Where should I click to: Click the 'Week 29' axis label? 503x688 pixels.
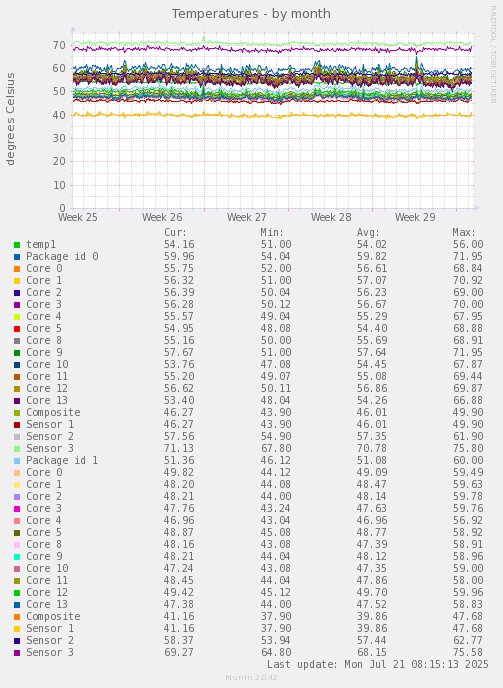tap(415, 217)
